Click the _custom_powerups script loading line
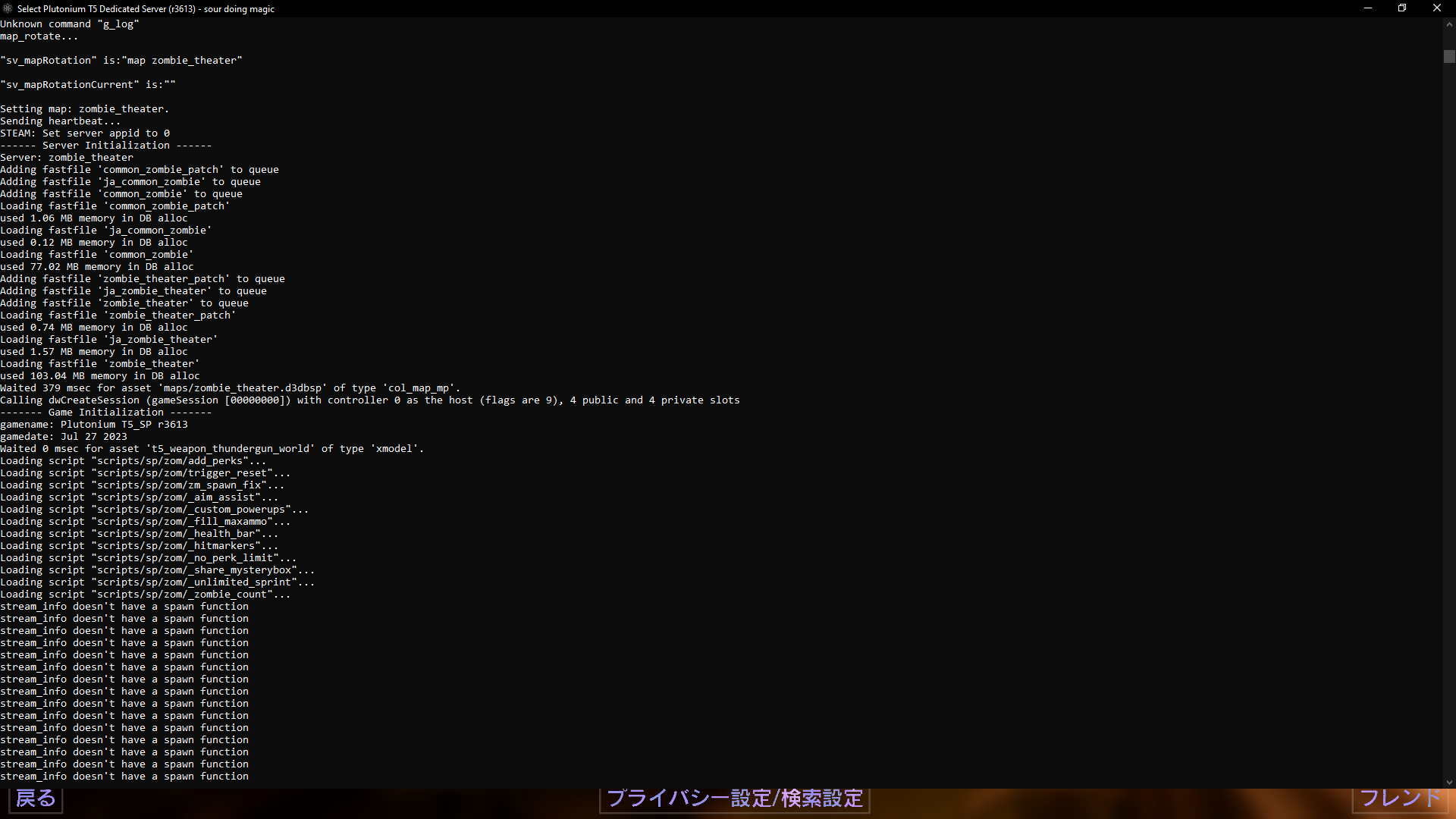This screenshot has width=1456, height=819. coord(155,510)
